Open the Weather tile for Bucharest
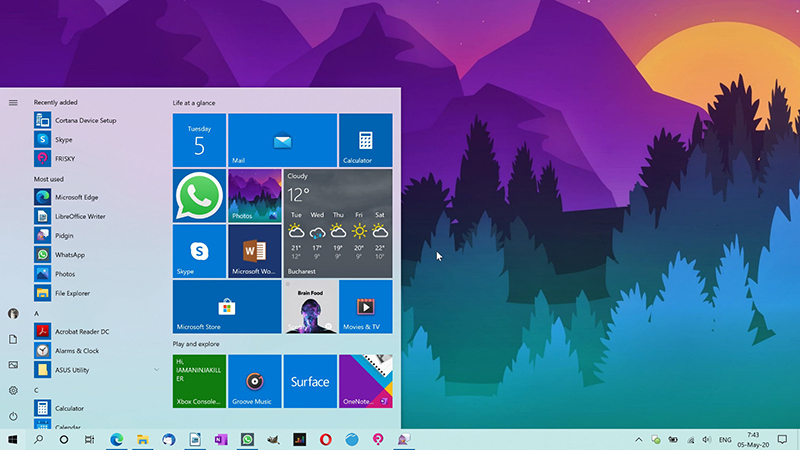The height and width of the screenshot is (450, 800). [x=338, y=223]
